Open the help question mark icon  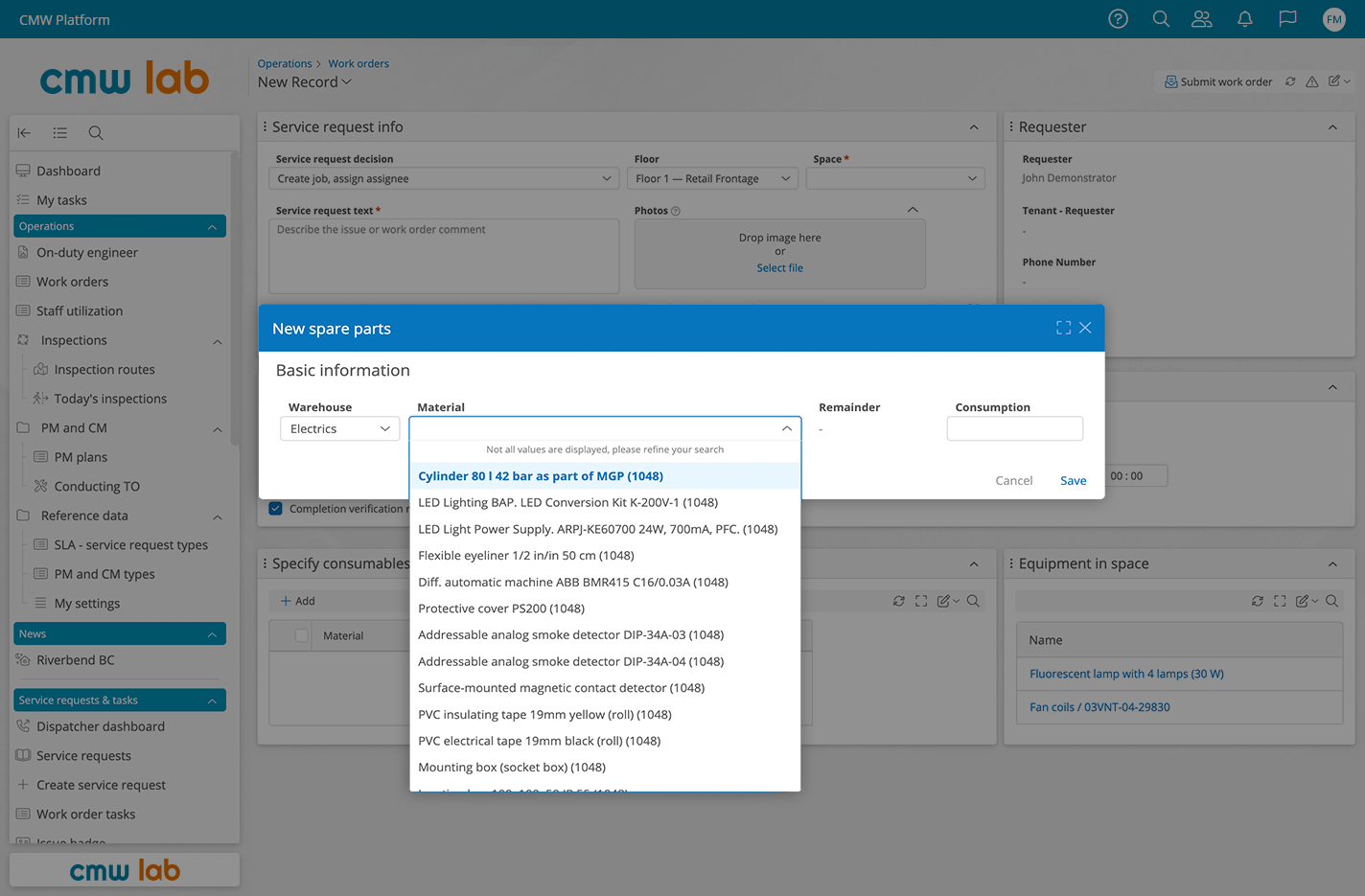[1118, 19]
